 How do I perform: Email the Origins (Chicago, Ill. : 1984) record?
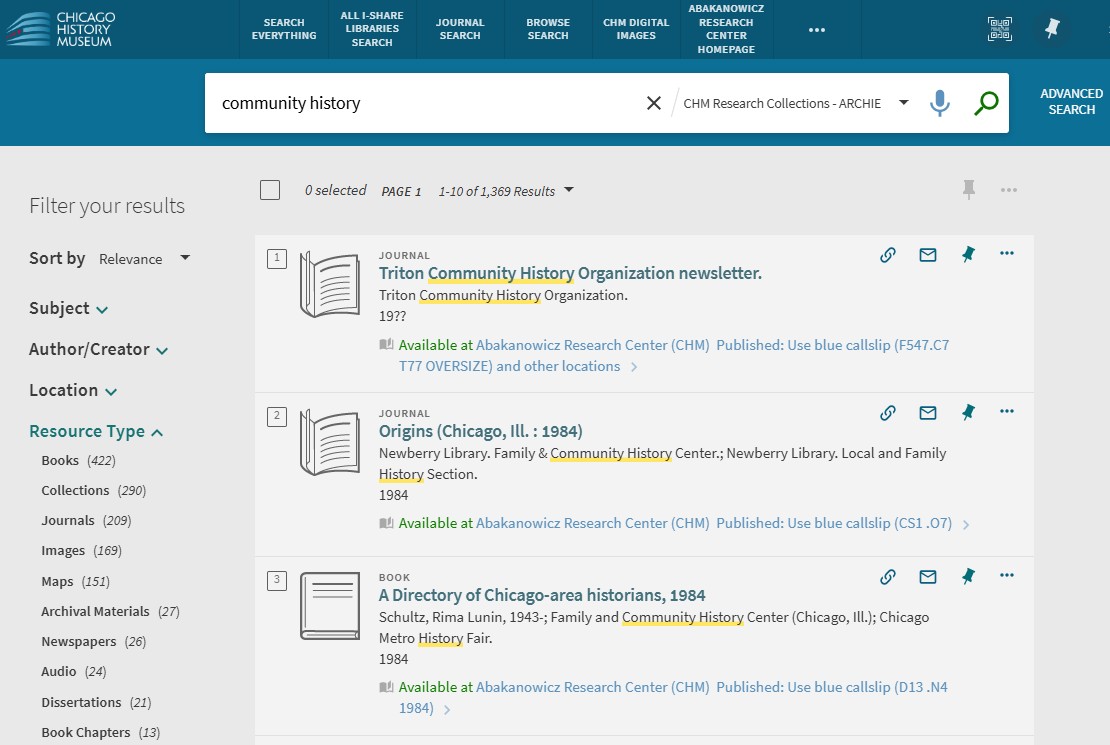point(927,413)
